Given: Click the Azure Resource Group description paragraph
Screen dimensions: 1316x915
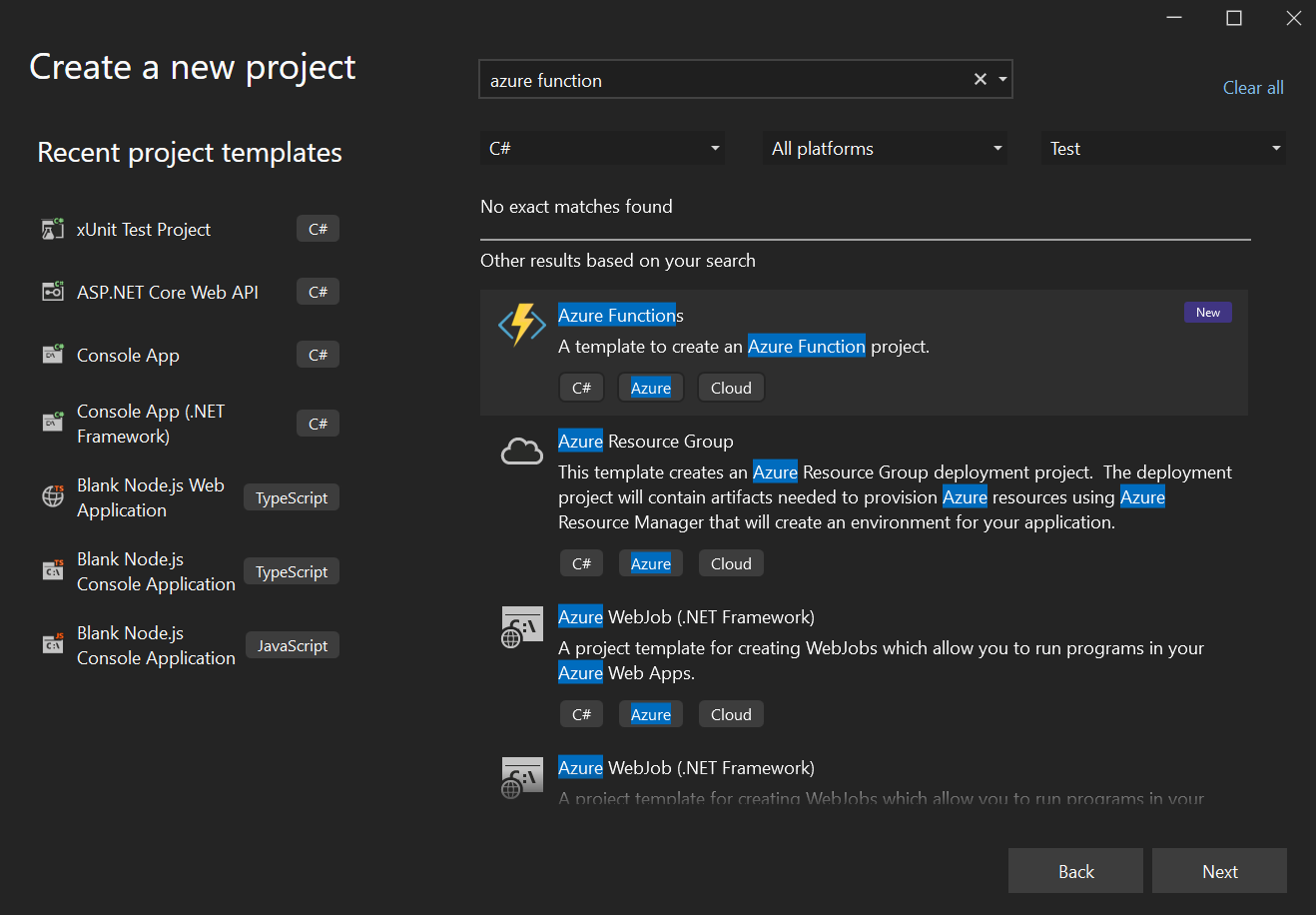Looking at the screenshot, I should (x=896, y=496).
